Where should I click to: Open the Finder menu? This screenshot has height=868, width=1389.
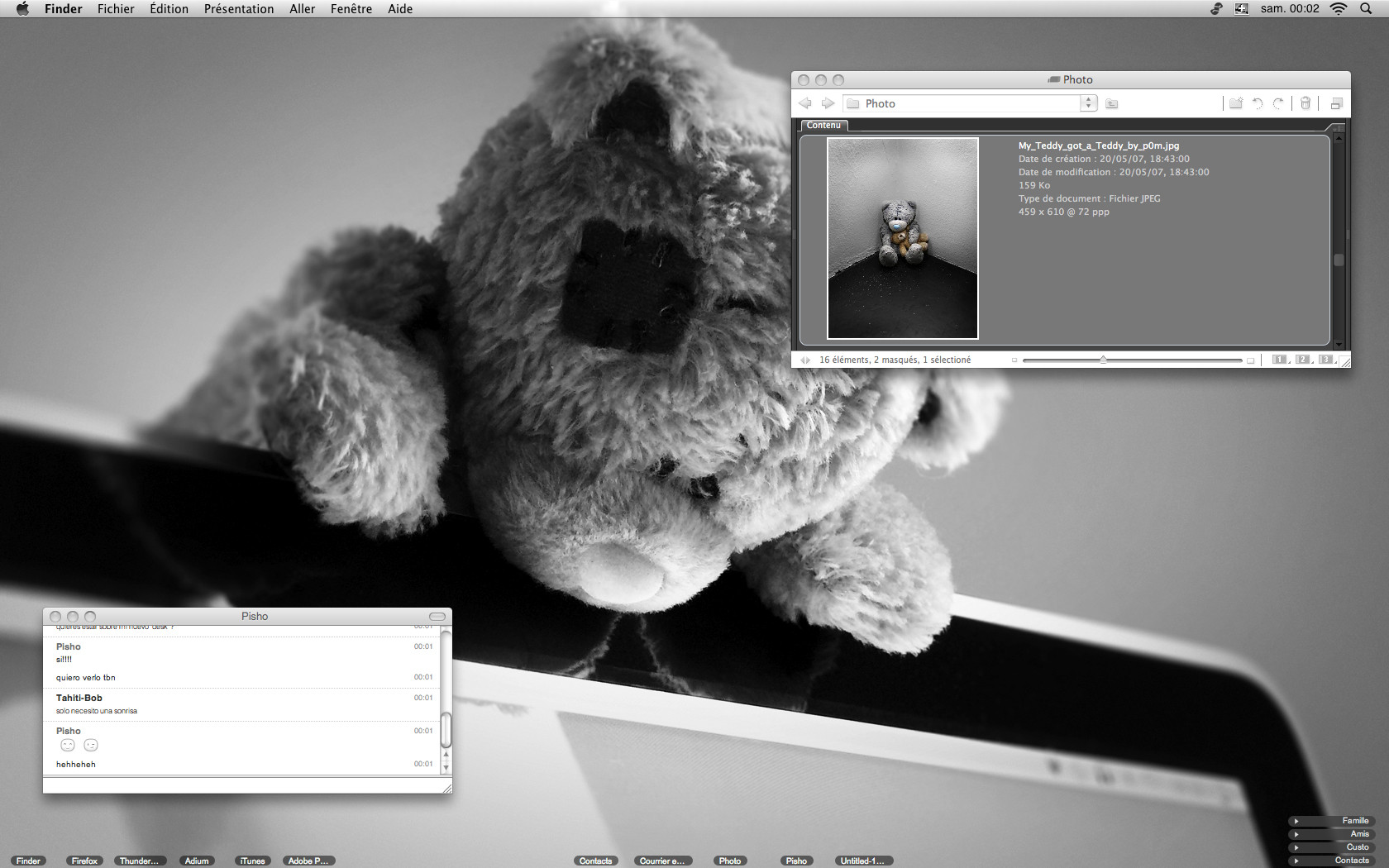tap(63, 8)
